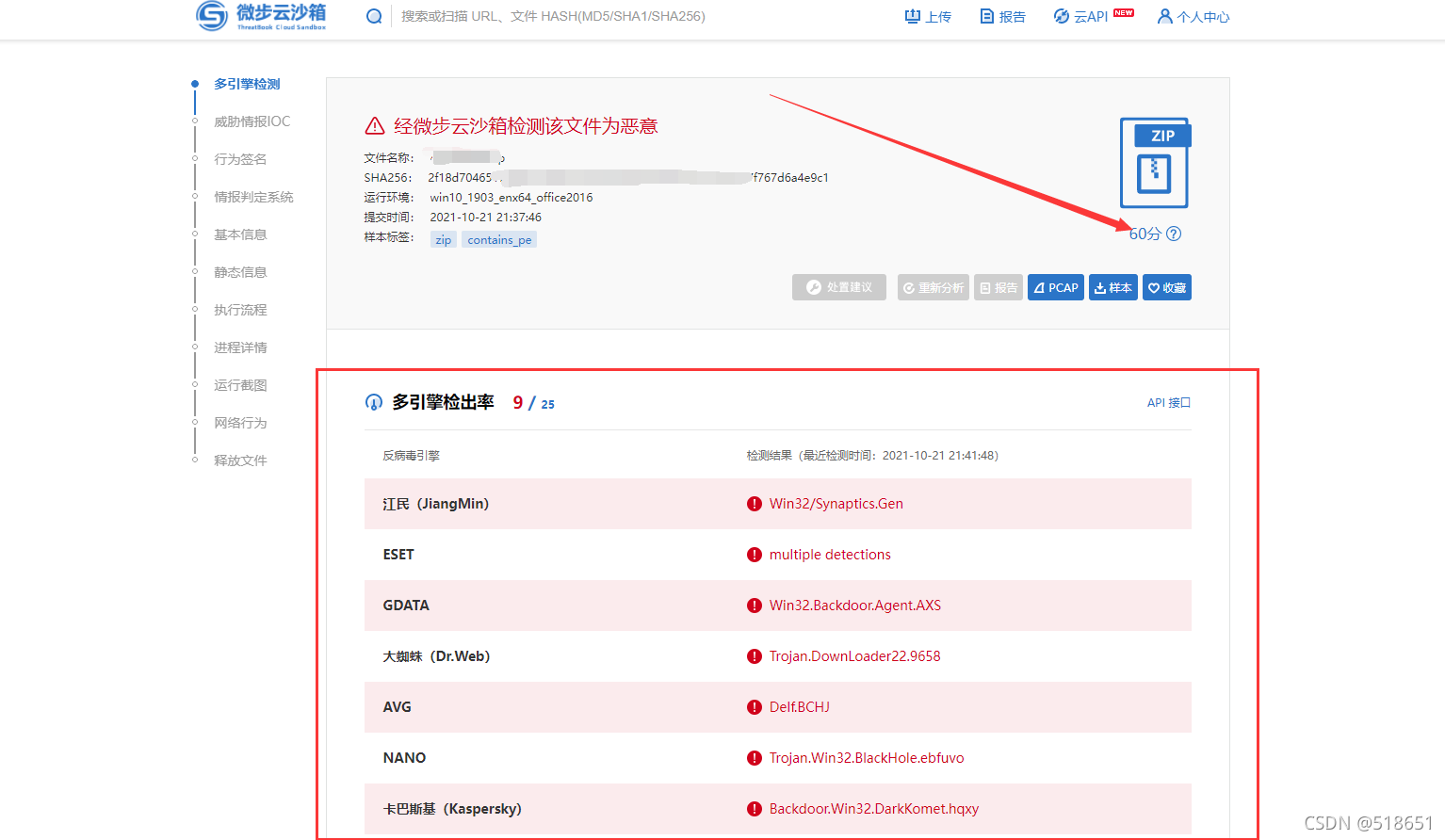The width and height of the screenshot is (1445, 840).
Task: Click the 卡巴斯基 (Kaspersky) engine name
Action: [452, 809]
